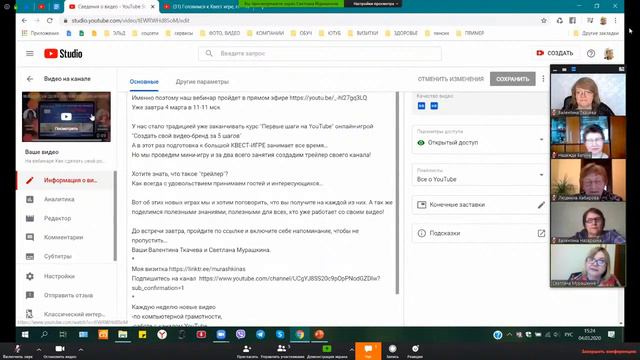Click Пригласить in the Zoom toolbar

(x=247, y=351)
